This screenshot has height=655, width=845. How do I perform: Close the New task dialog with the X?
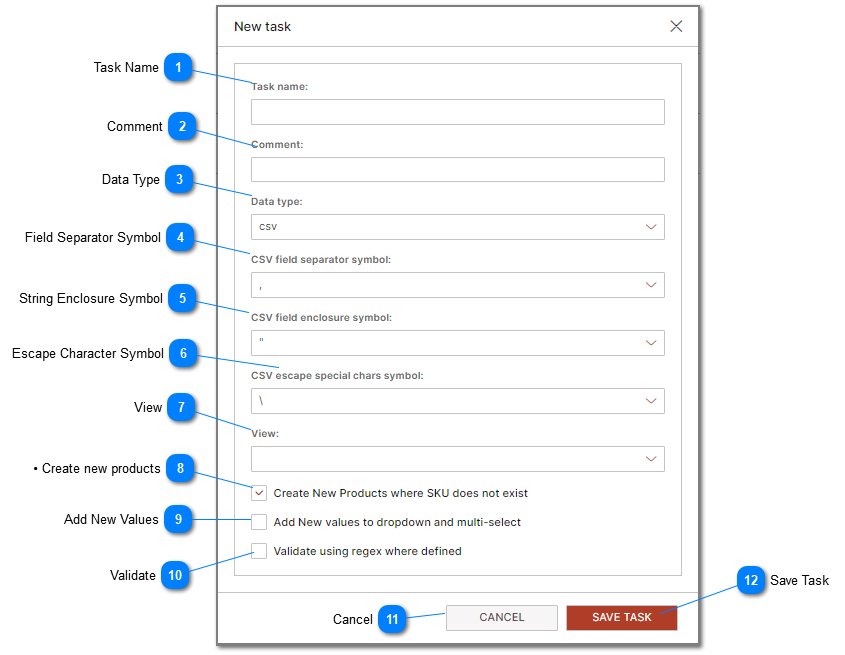point(676,26)
